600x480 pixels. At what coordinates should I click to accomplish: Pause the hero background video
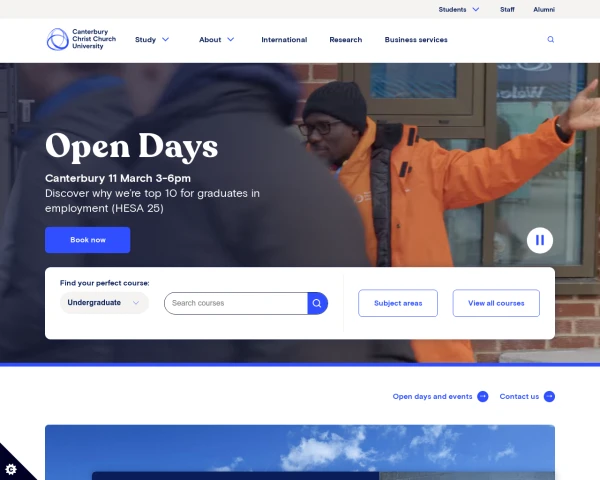540,240
